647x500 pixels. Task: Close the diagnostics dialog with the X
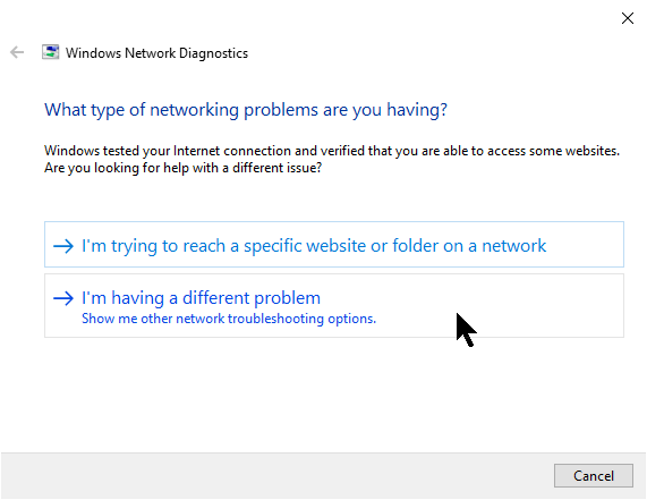pyautogui.click(x=628, y=18)
